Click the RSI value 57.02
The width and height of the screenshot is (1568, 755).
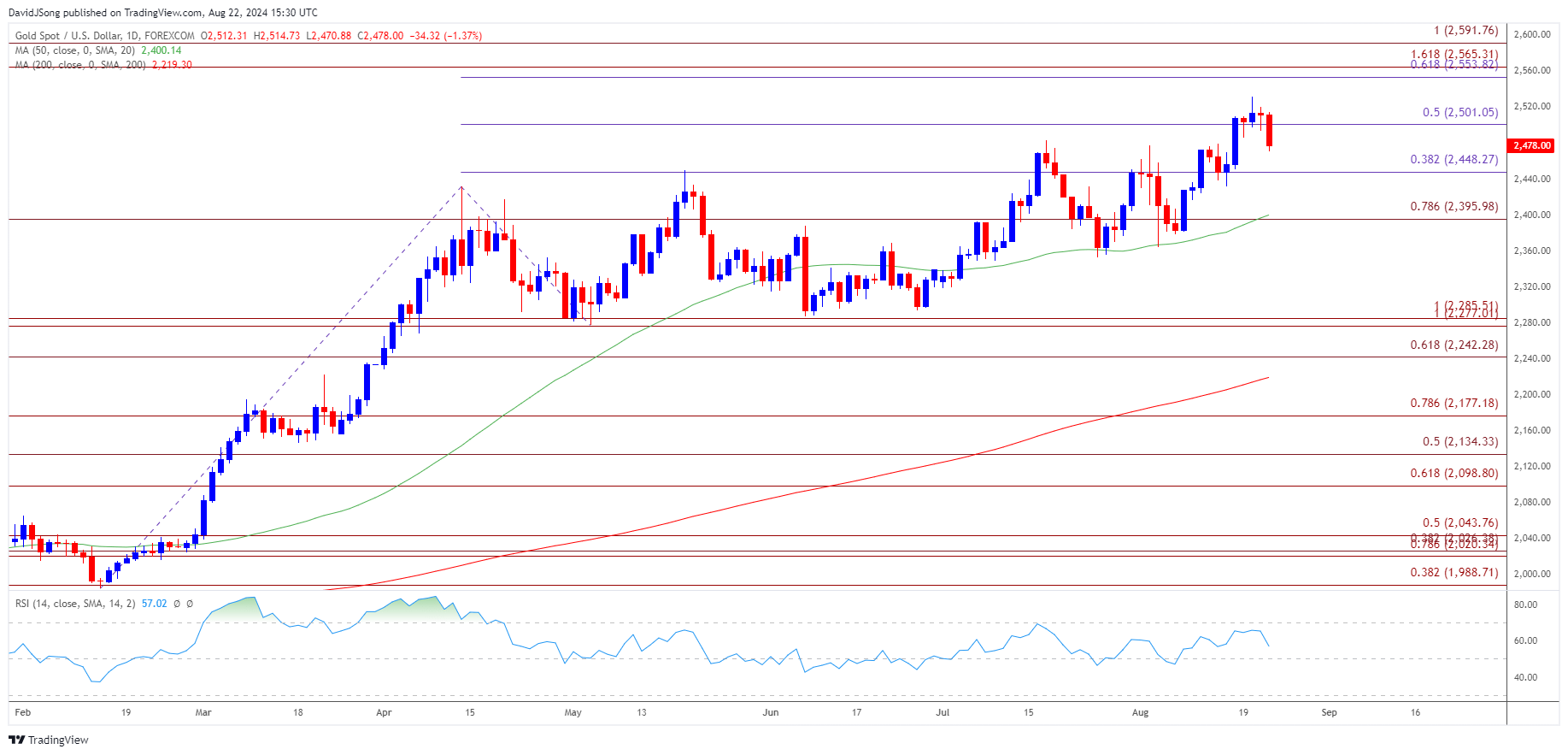155,604
